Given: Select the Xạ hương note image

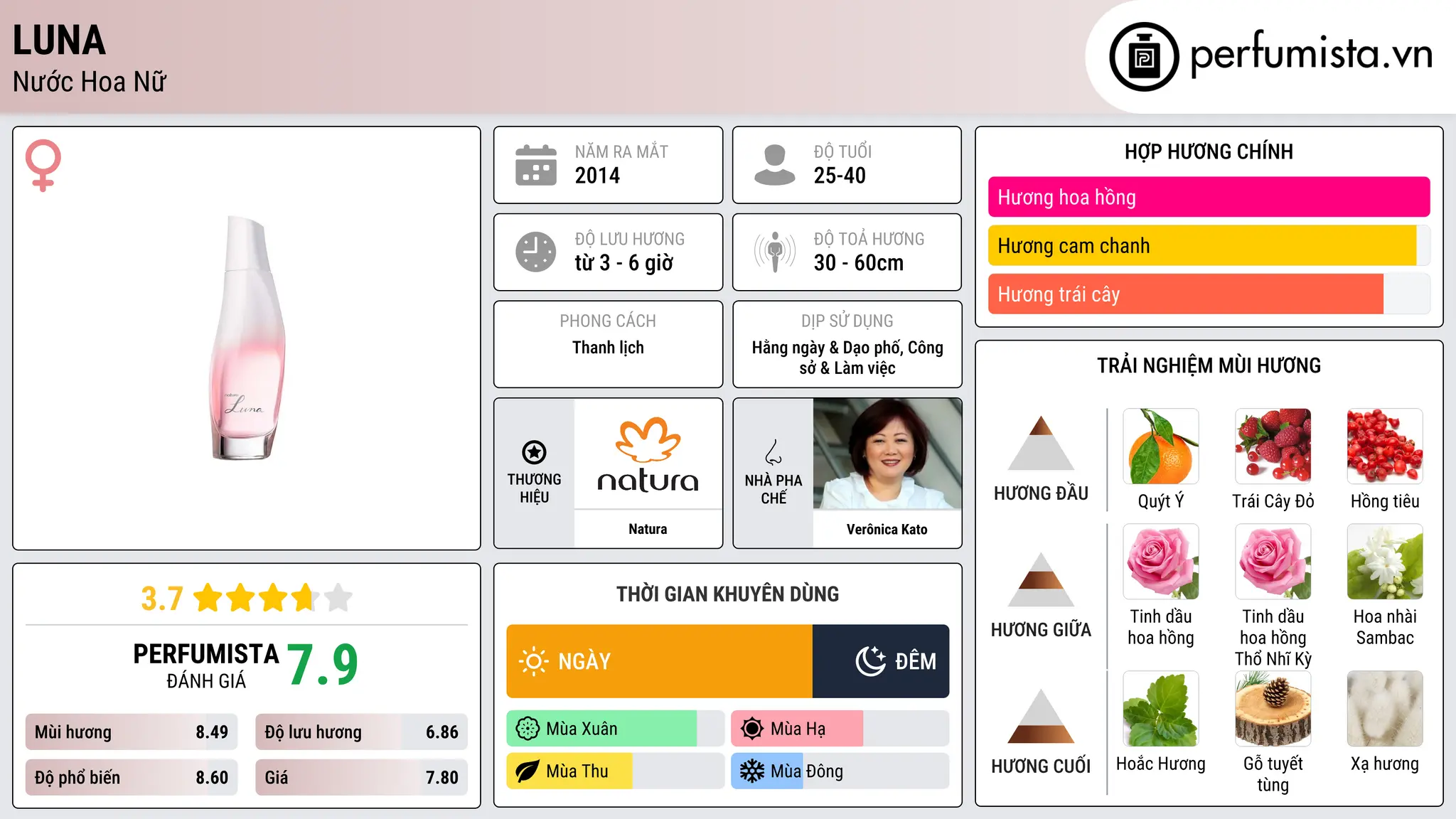Looking at the screenshot, I should (x=1385, y=709).
